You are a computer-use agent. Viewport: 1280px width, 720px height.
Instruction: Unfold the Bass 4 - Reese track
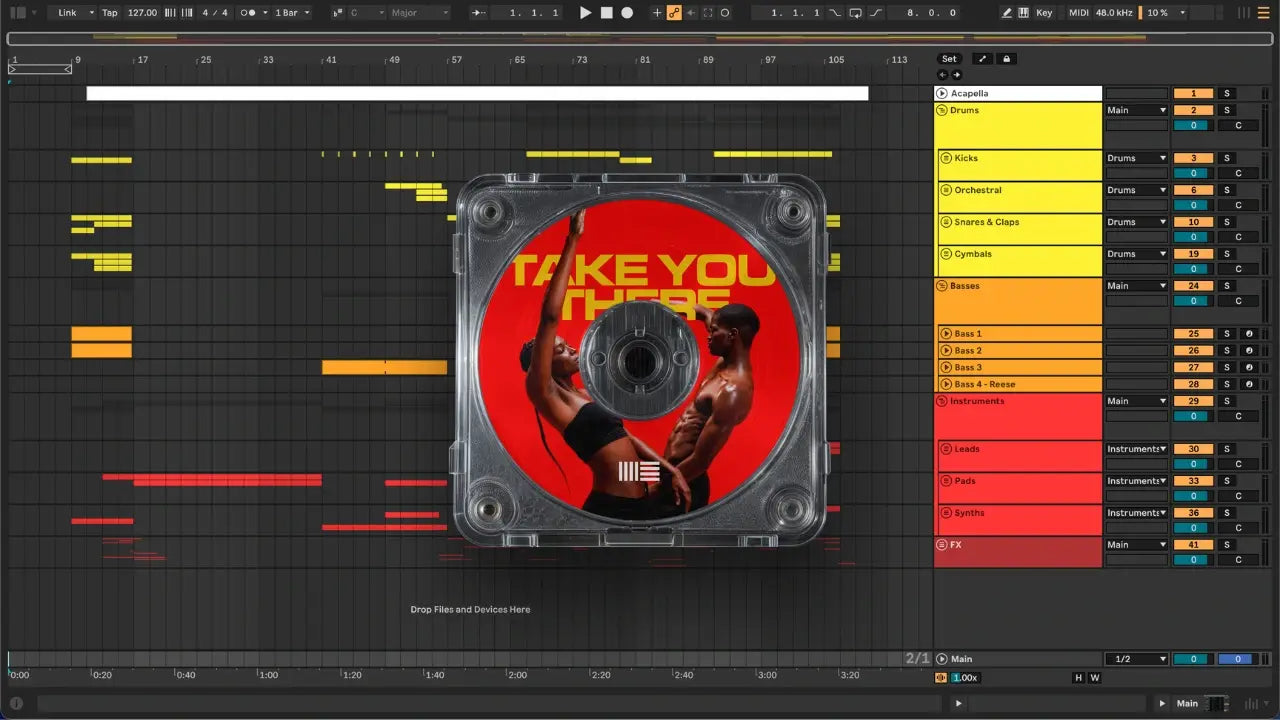pyautogui.click(x=946, y=385)
